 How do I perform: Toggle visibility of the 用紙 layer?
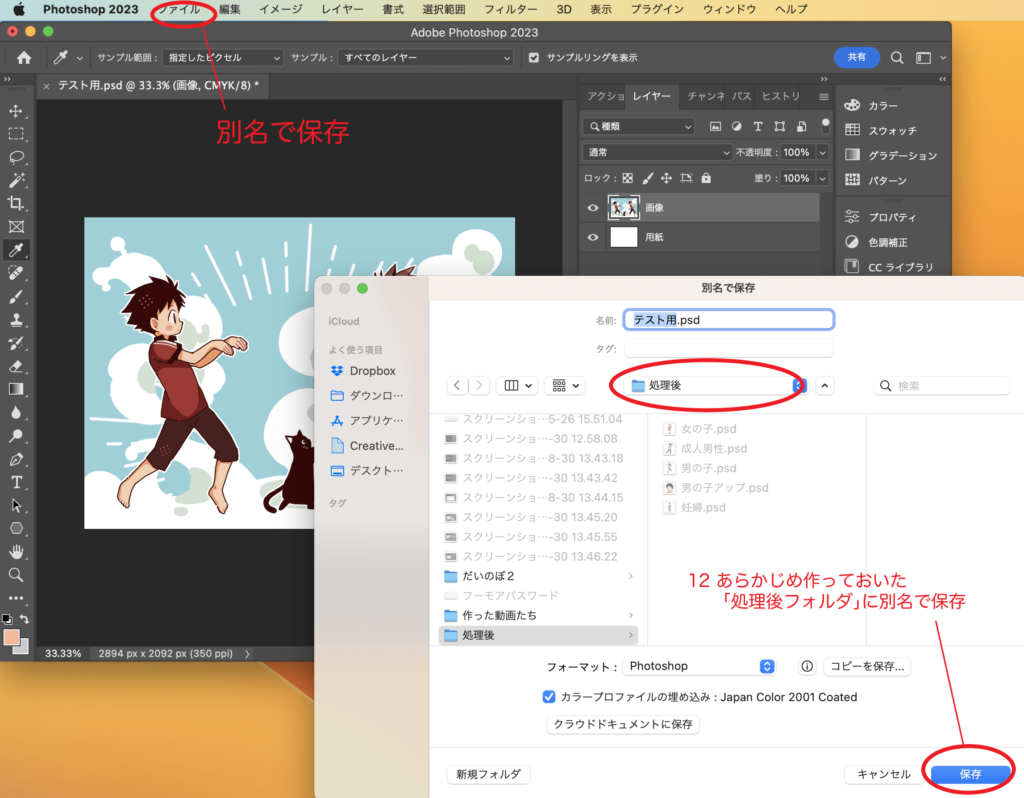(593, 237)
